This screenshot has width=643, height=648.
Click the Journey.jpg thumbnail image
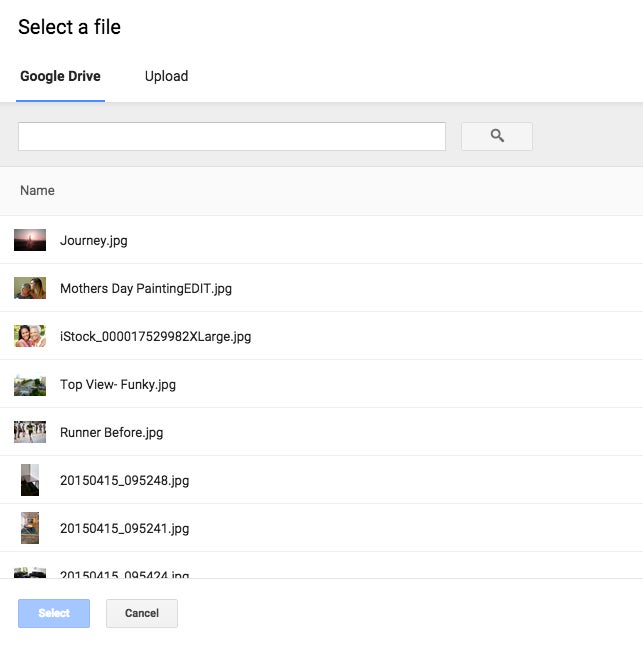(30, 240)
